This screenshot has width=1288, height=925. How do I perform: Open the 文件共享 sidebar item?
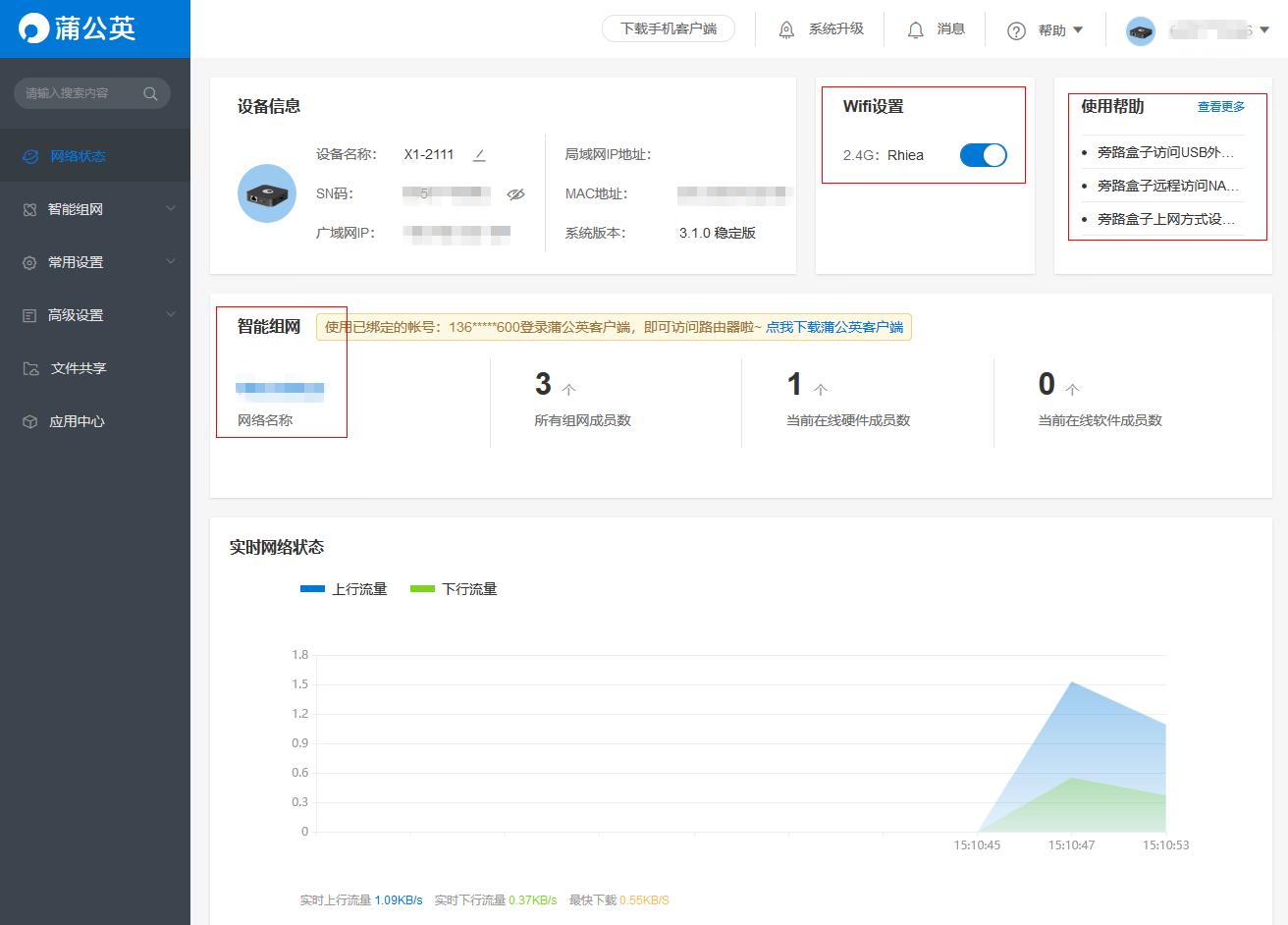click(78, 368)
